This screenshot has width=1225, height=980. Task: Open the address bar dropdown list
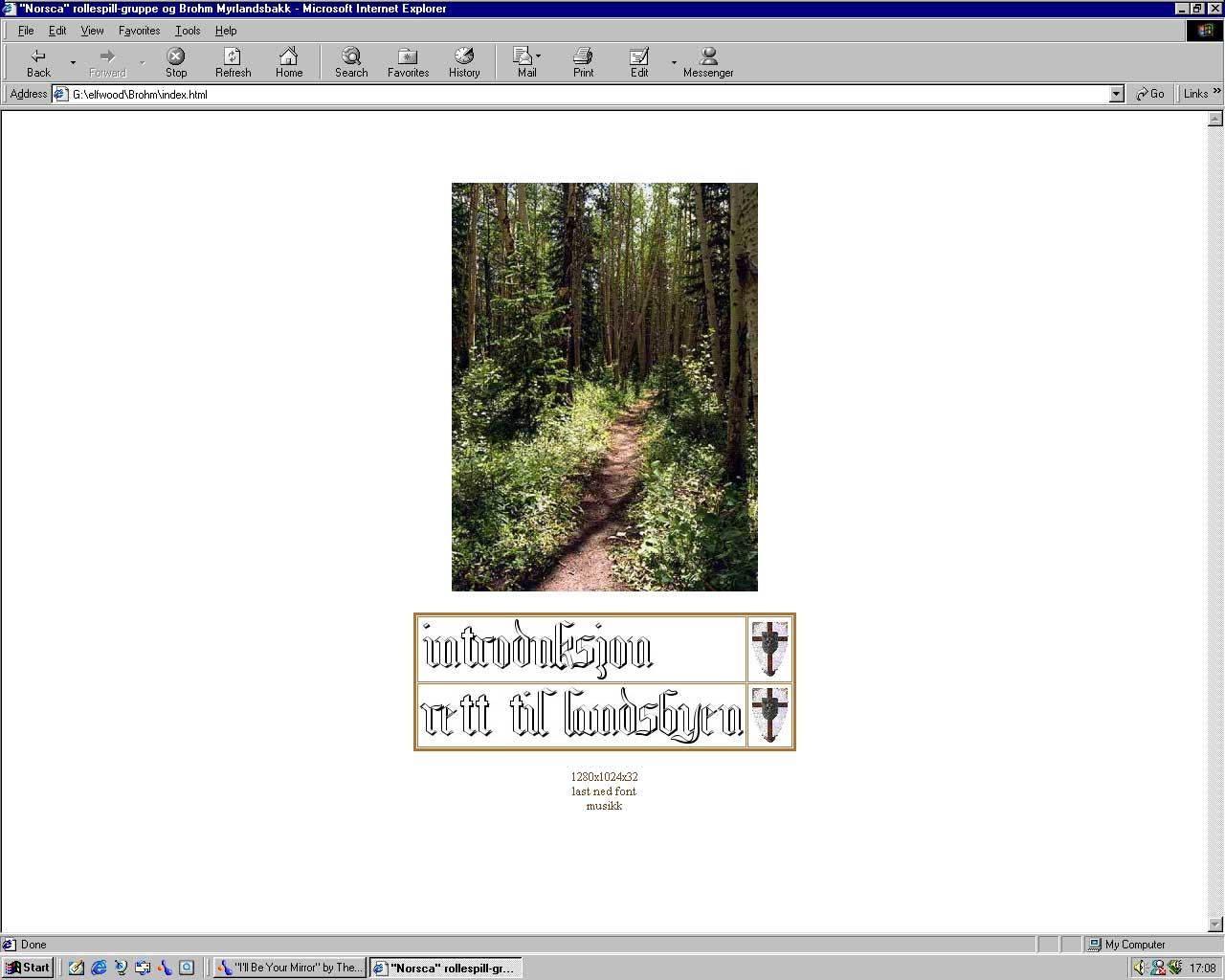1116,94
